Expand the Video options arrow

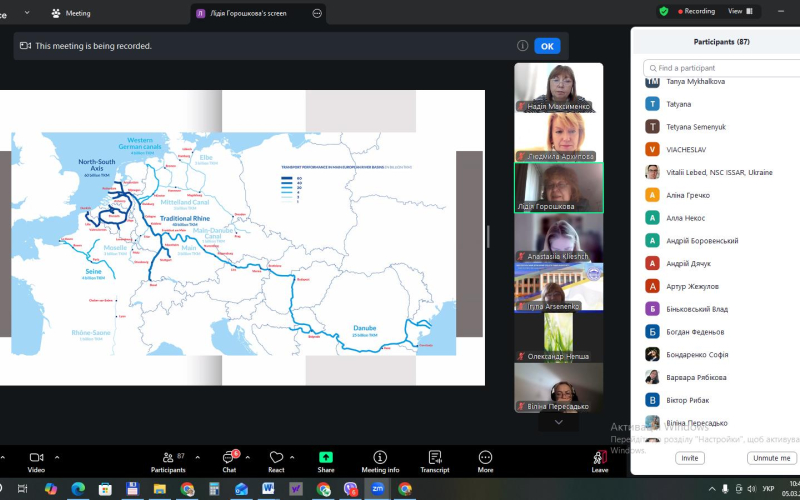tap(57, 457)
